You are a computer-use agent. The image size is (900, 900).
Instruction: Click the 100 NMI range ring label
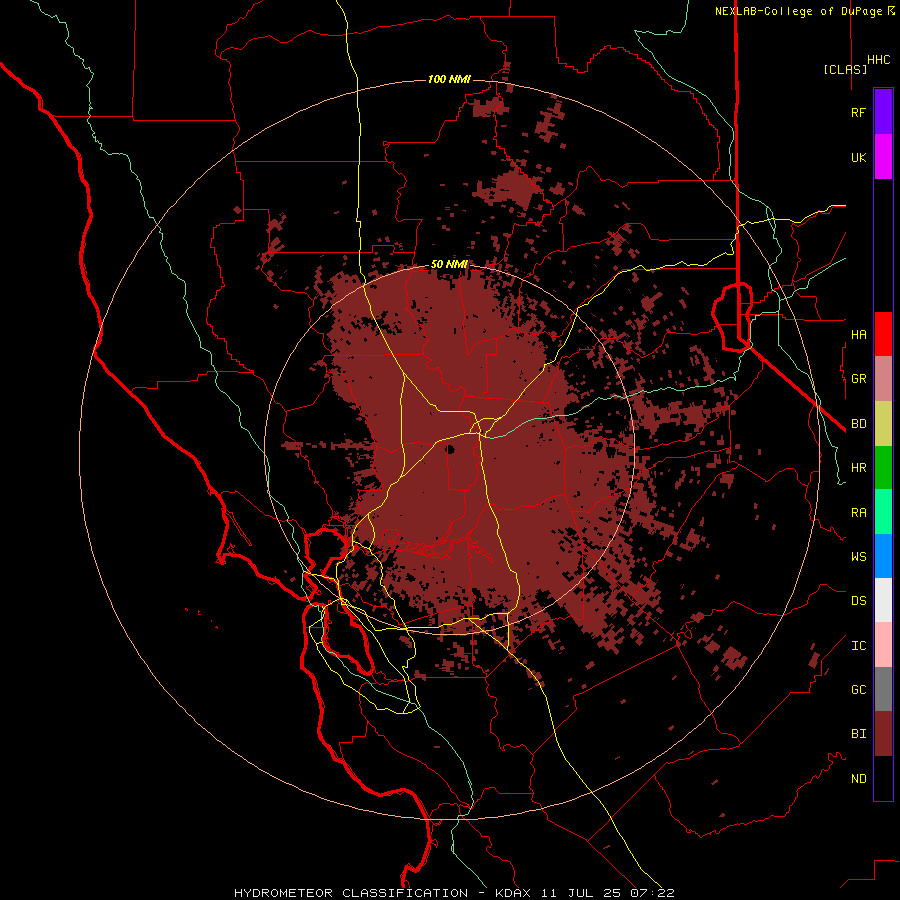click(x=449, y=79)
